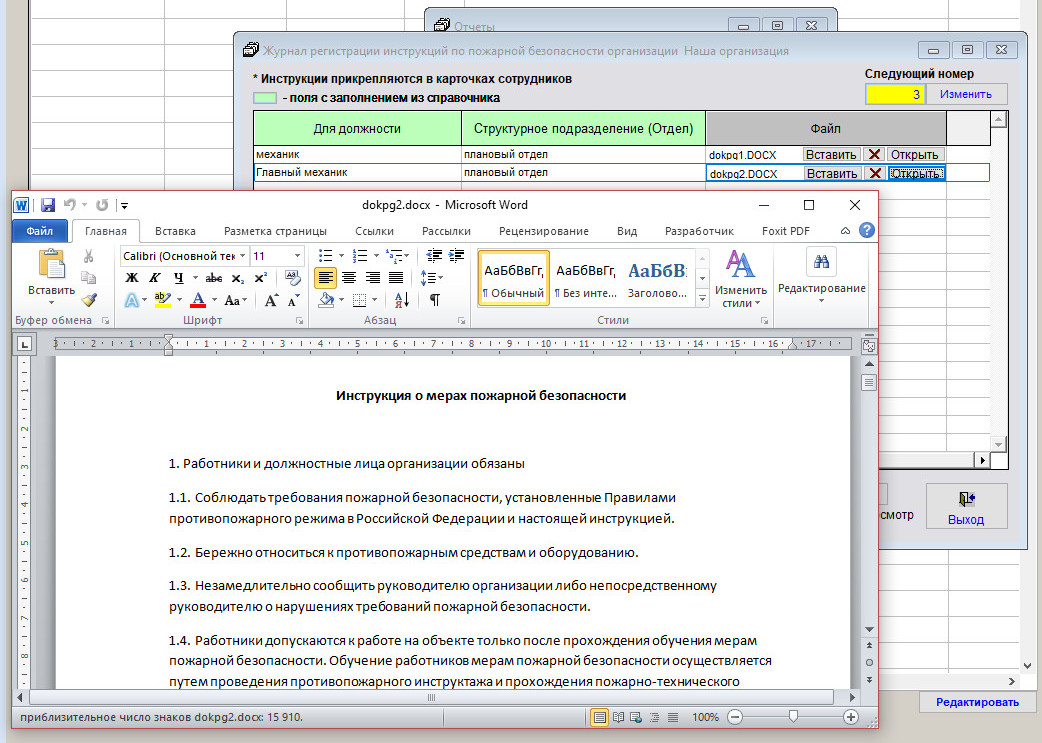This screenshot has width=1042, height=743.
Task: Click Изменить button next to number field
Action: point(965,95)
